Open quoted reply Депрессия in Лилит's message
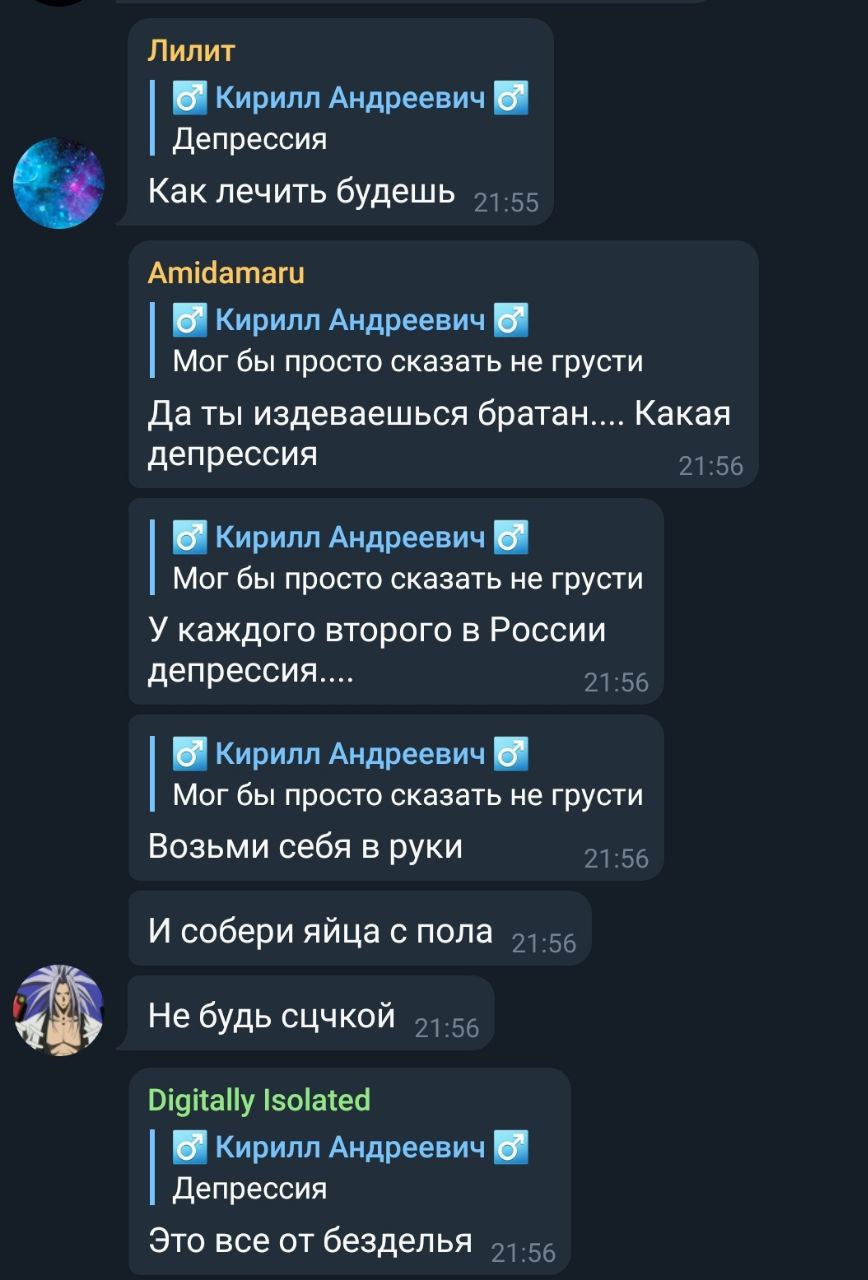The height and width of the screenshot is (1280, 868). pos(340,118)
